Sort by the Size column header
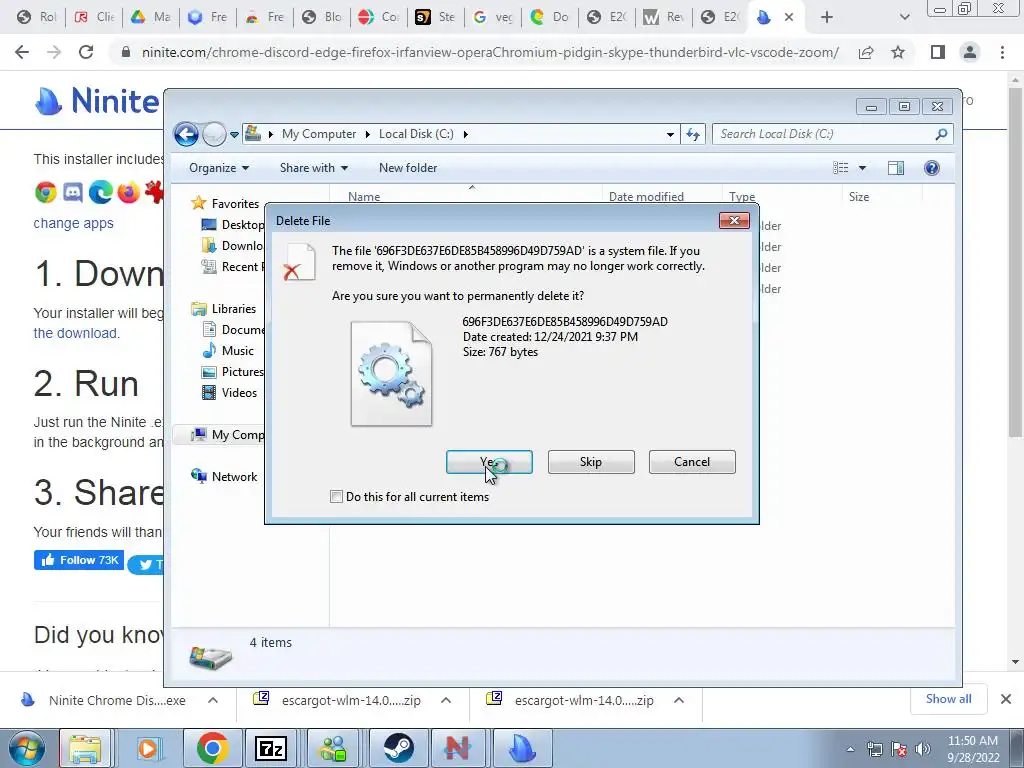1024x768 pixels. pyautogui.click(x=883, y=196)
